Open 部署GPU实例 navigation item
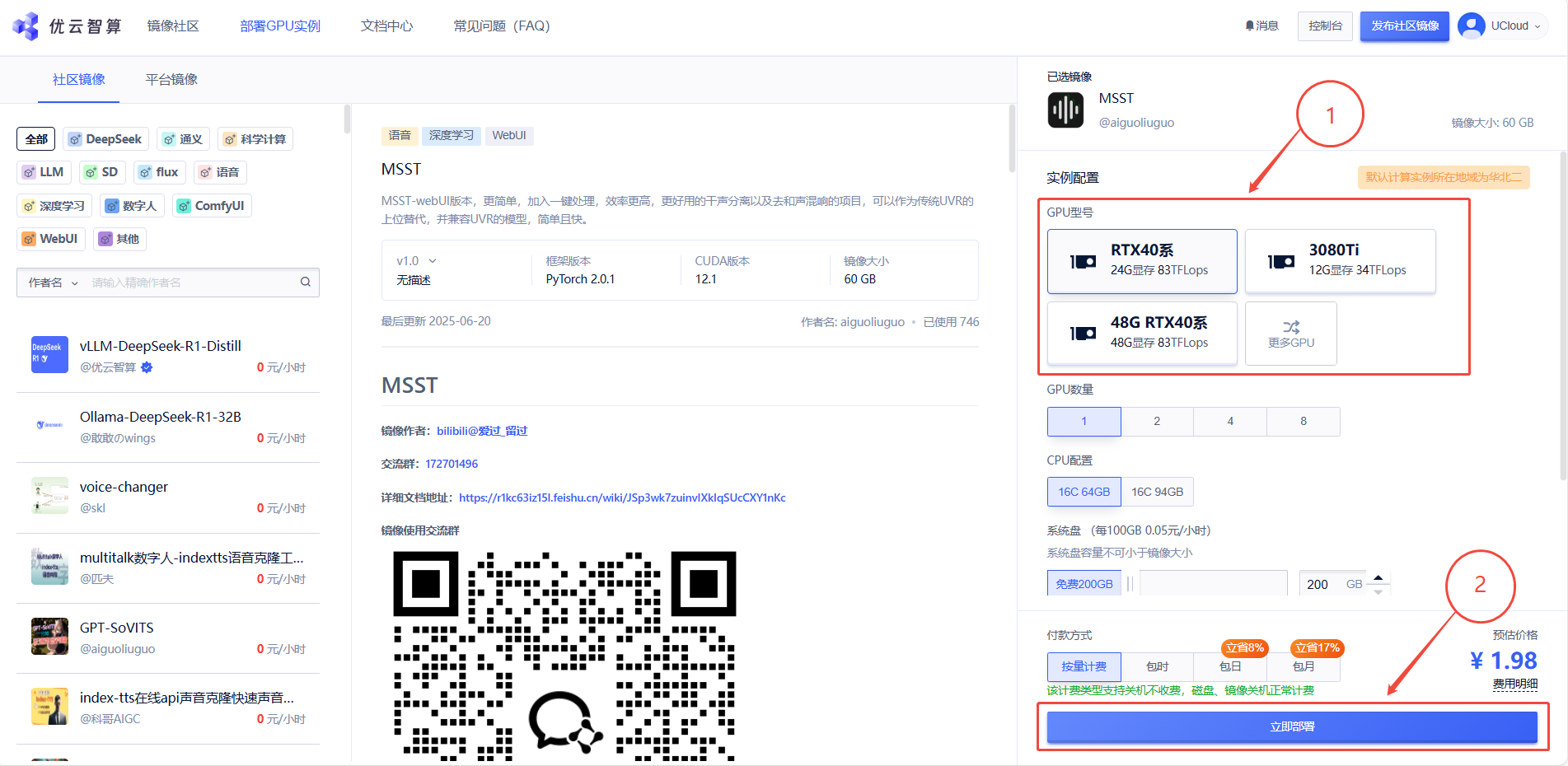This screenshot has height=766, width=1568. 280,26
